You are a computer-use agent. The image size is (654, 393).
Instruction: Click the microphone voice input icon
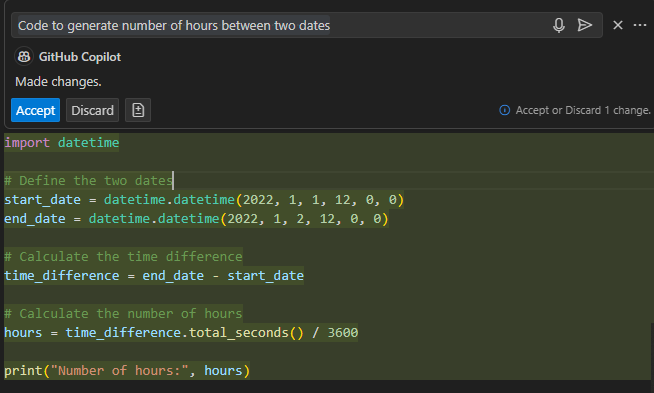pos(559,25)
